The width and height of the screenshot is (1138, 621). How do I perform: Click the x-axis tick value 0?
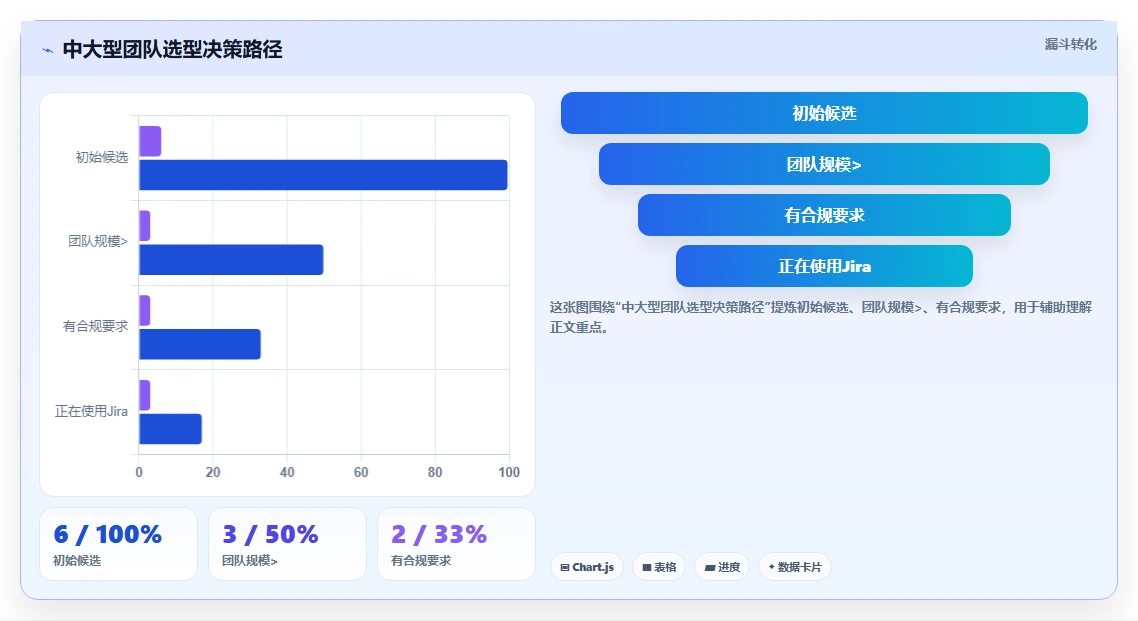(139, 472)
